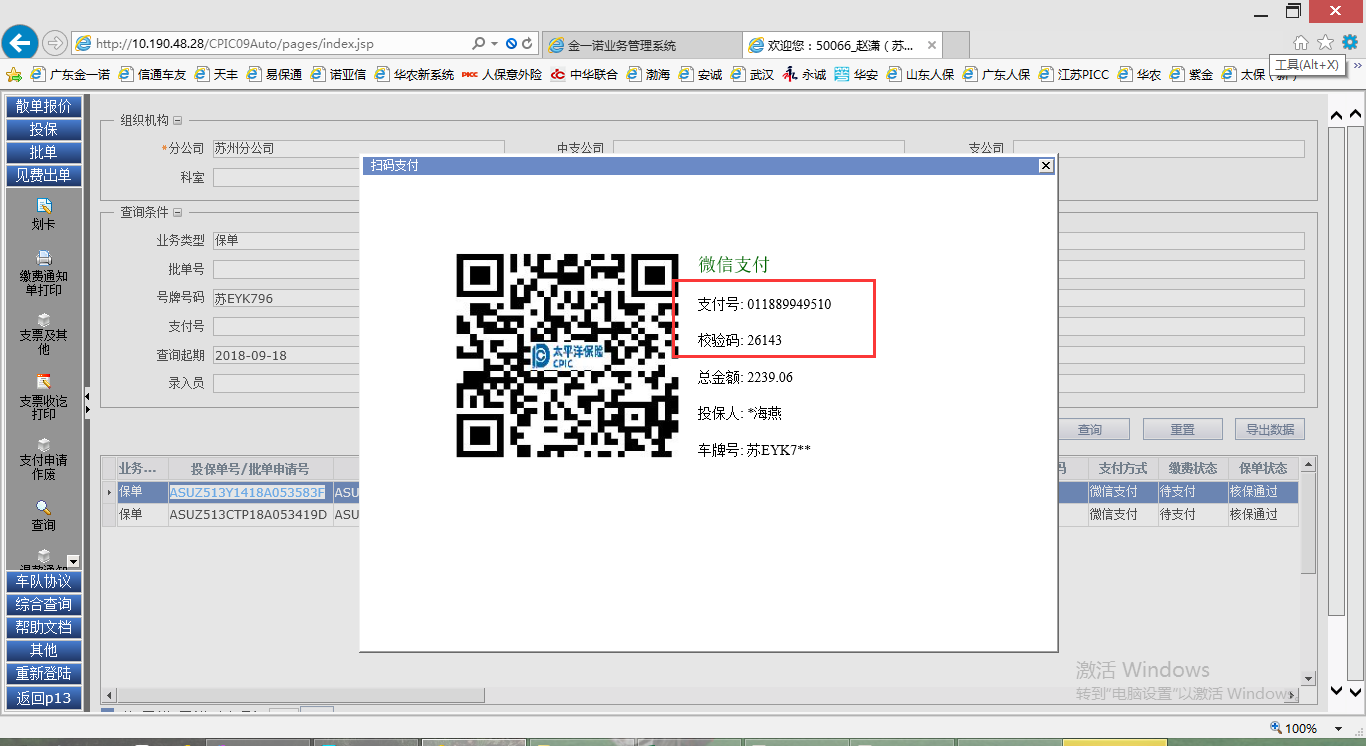Open the 支票收讫打印 sidebar icon
The width and height of the screenshot is (1366, 746).
(43, 397)
